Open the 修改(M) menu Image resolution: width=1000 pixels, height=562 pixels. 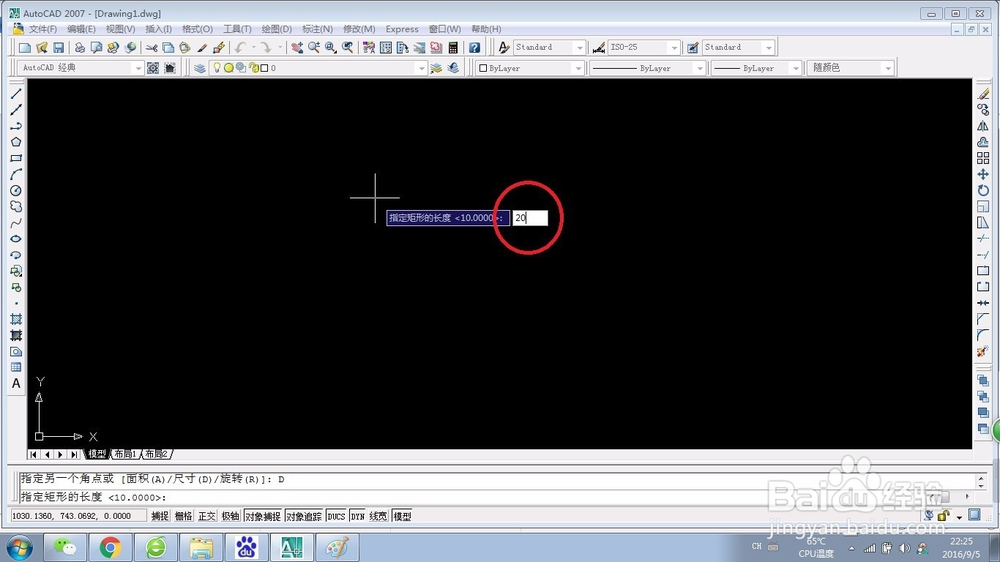click(x=359, y=29)
